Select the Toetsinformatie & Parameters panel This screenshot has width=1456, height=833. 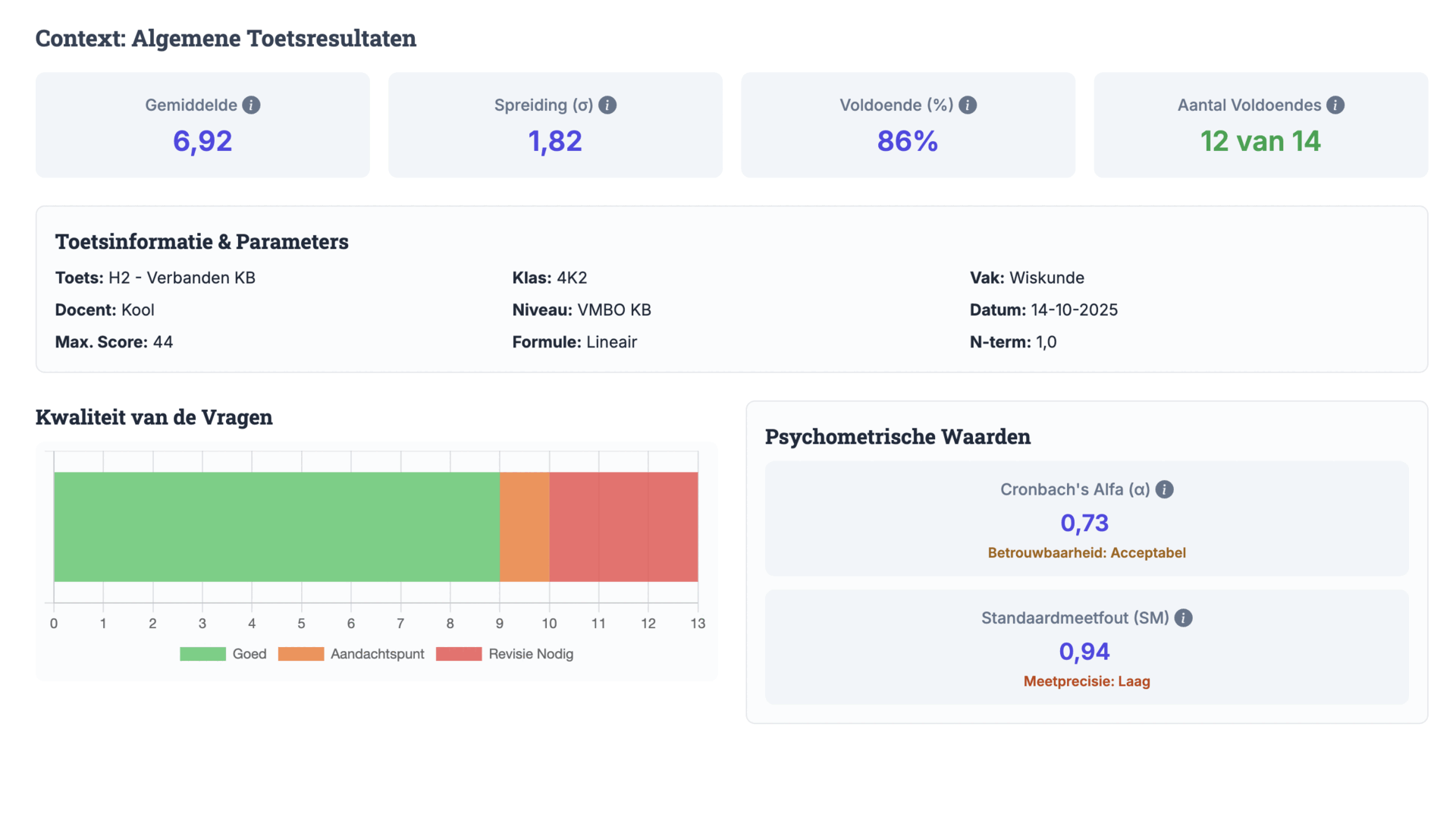pyautogui.click(x=728, y=289)
